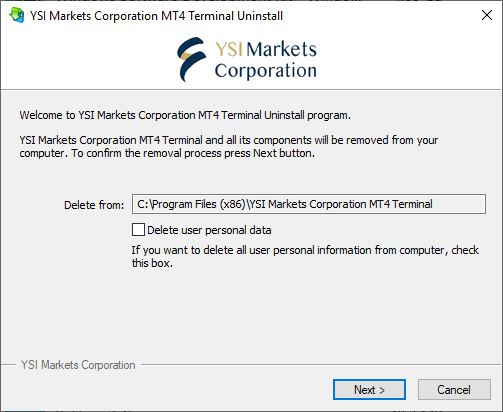503x412 pixels.
Task: Click the 'Delete user personal data' label text
Action: 209,230
